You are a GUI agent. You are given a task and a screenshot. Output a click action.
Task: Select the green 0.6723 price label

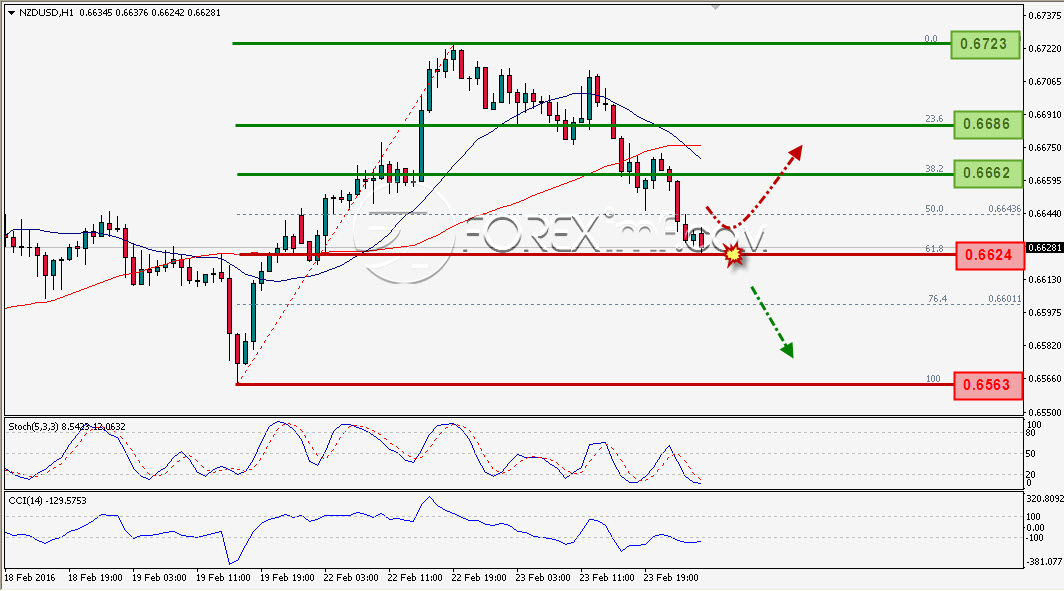[x=985, y=44]
